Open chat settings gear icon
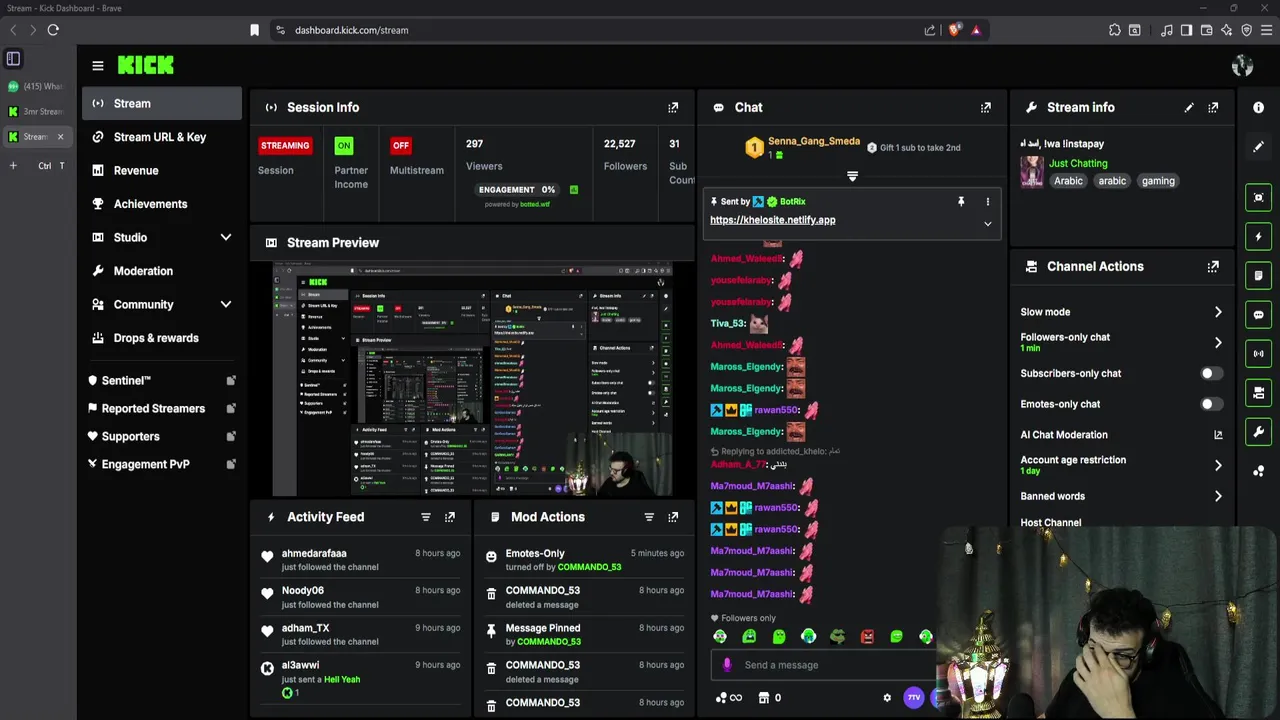1280x720 pixels. click(x=887, y=698)
